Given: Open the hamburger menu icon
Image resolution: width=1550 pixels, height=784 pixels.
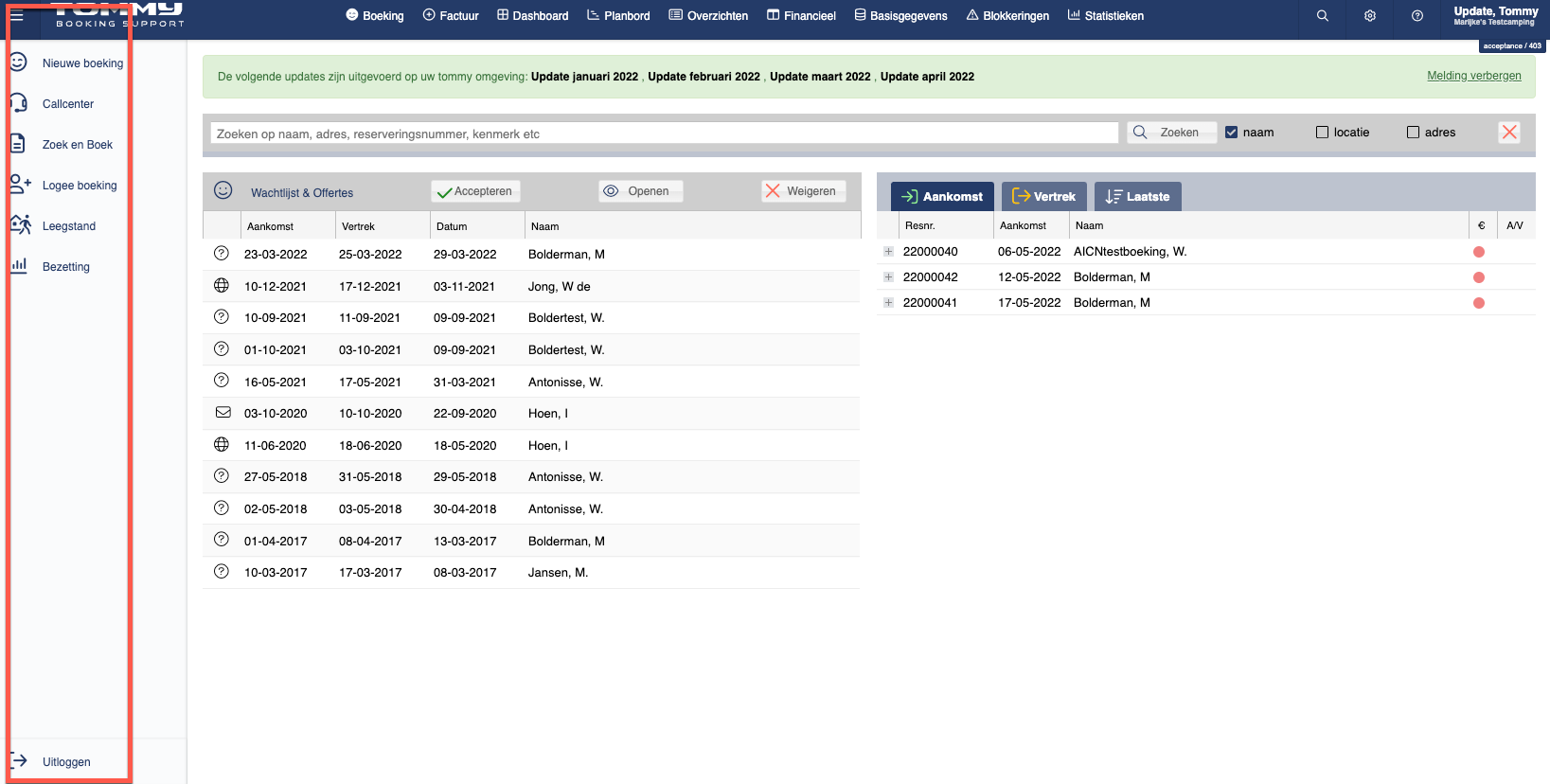Looking at the screenshot, I should pyautogui.click(x=16, y=16).
